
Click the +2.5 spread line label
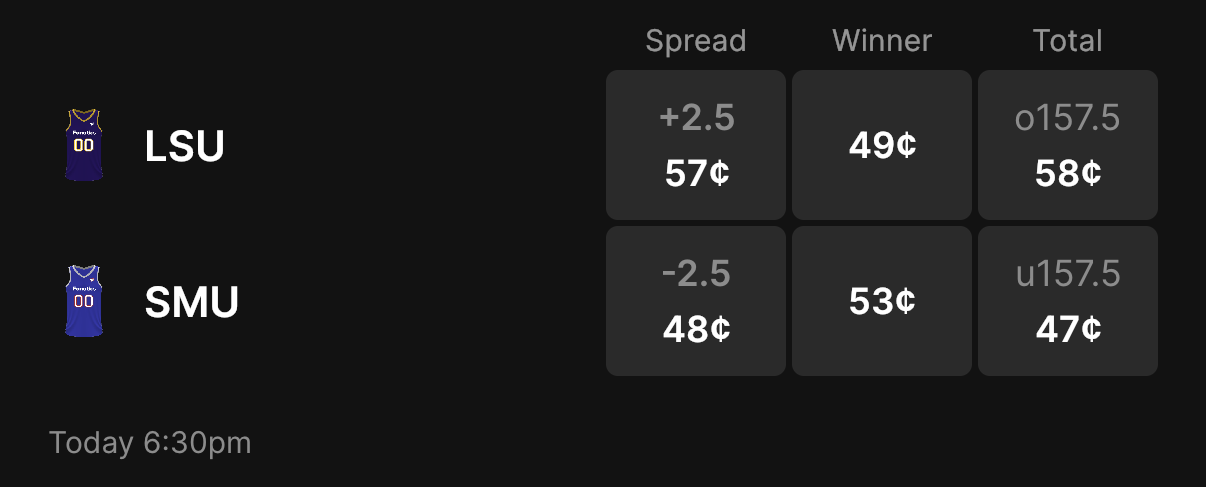pyautogui.click(x=697, y=118)
